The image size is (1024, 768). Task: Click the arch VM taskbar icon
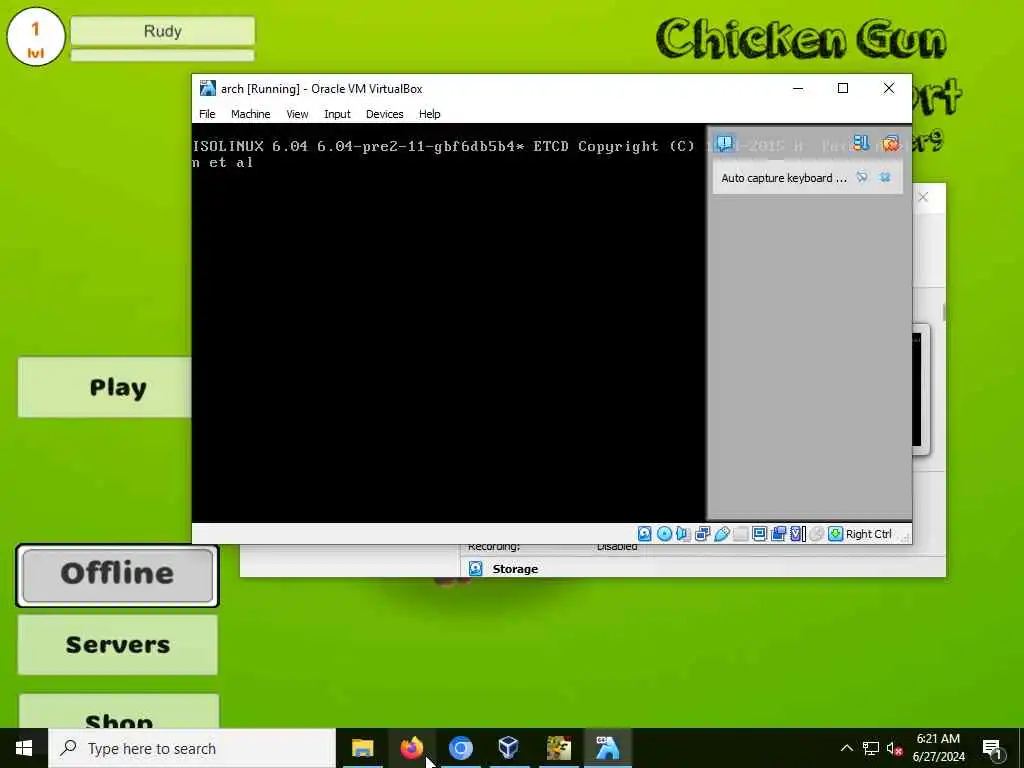click(x=607, y=748)
